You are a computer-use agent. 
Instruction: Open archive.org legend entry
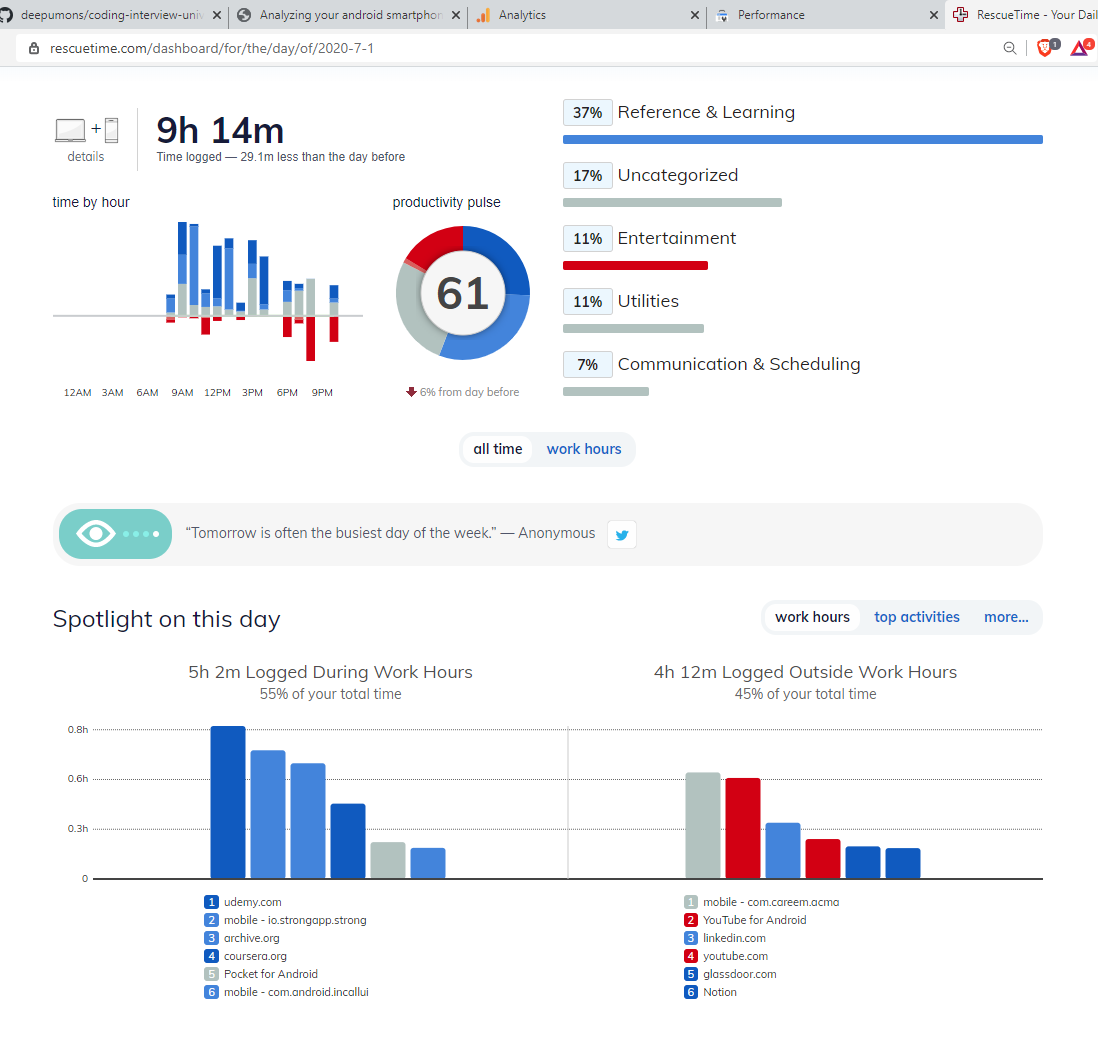click(251, 938)
